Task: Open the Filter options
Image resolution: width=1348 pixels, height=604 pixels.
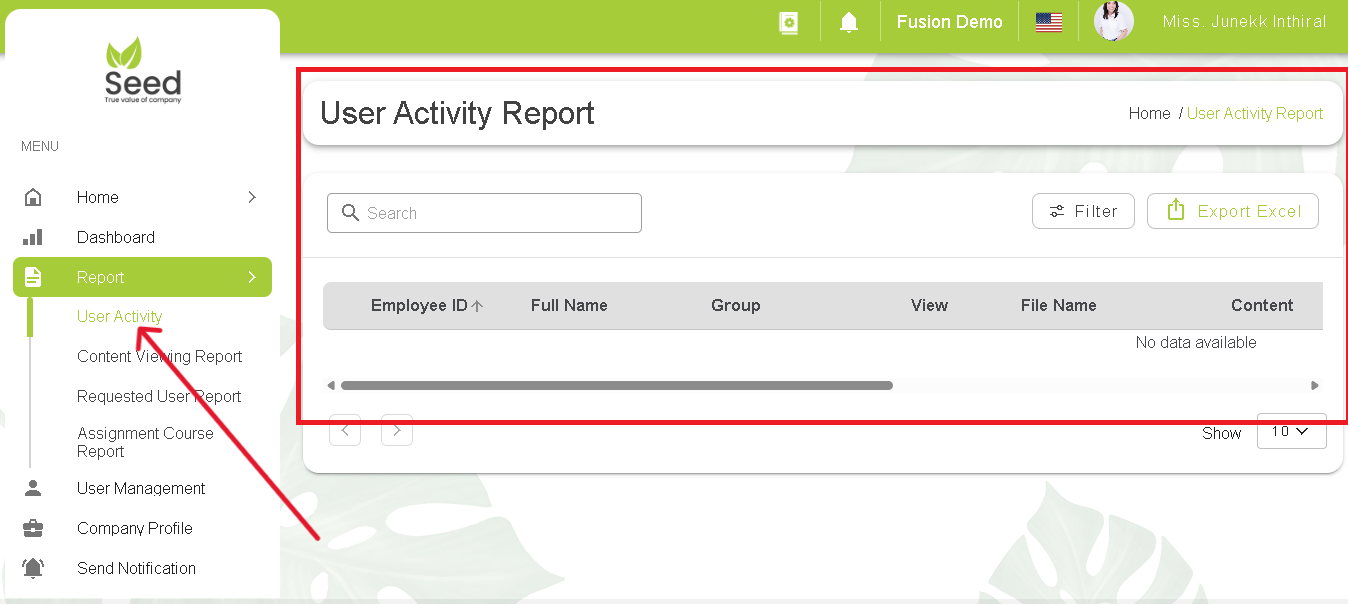Action: pyautogui.click(x=1083, y=211)
